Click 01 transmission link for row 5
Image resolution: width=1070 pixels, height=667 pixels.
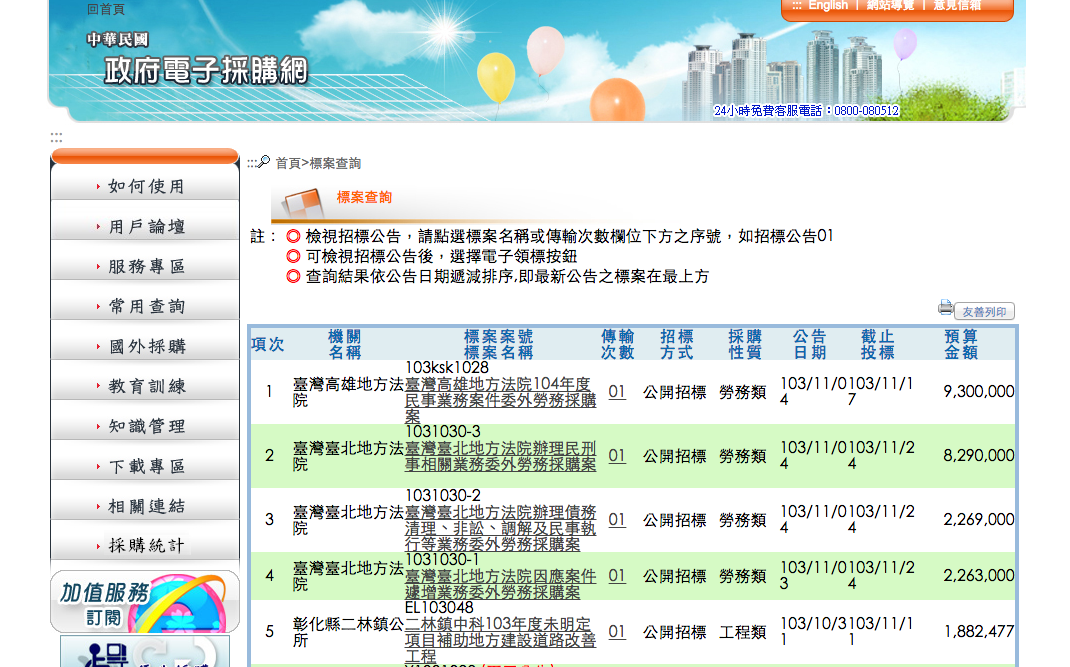pyautogui.click(x=617, y=631)
